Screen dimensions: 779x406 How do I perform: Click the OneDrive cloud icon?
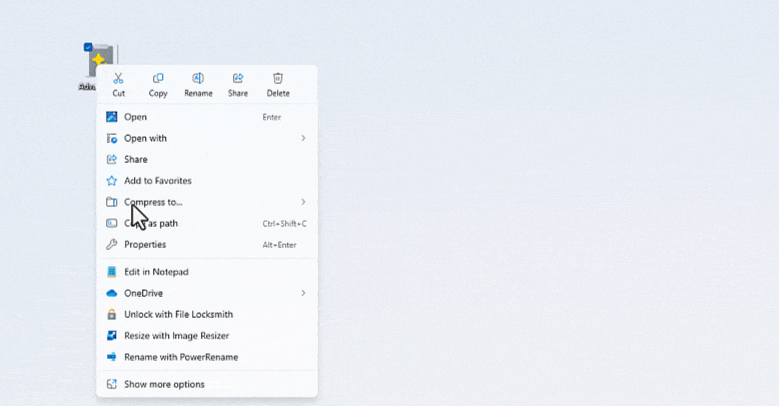(112, 293)
